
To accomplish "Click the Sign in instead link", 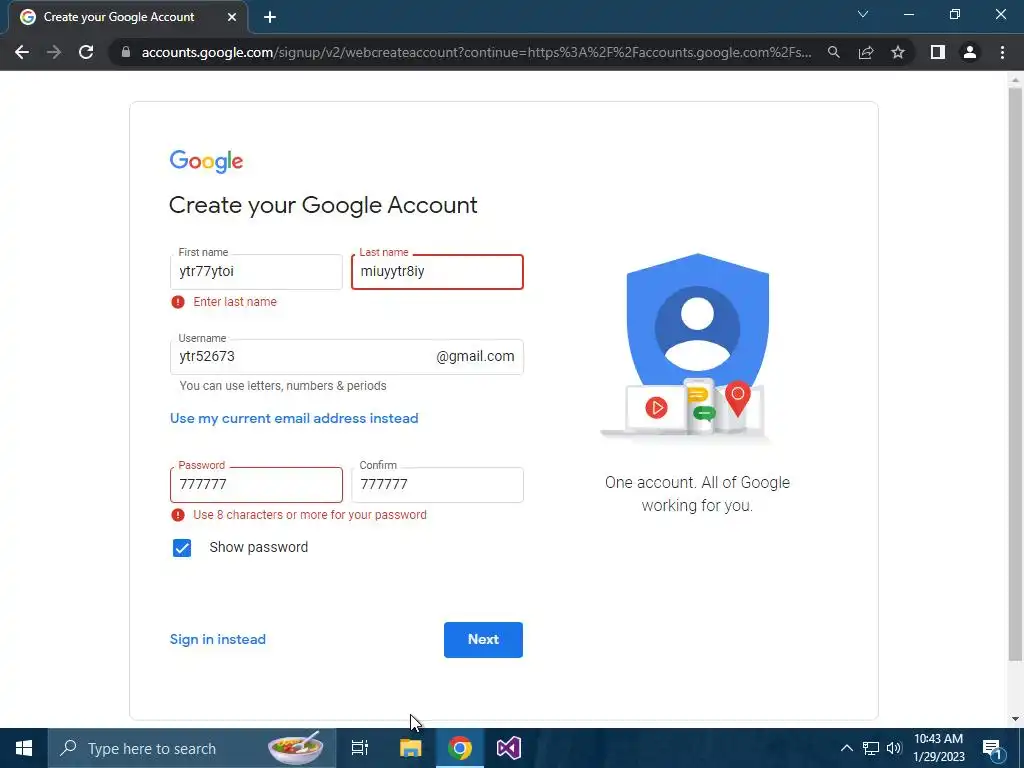I will coord(217,639).
